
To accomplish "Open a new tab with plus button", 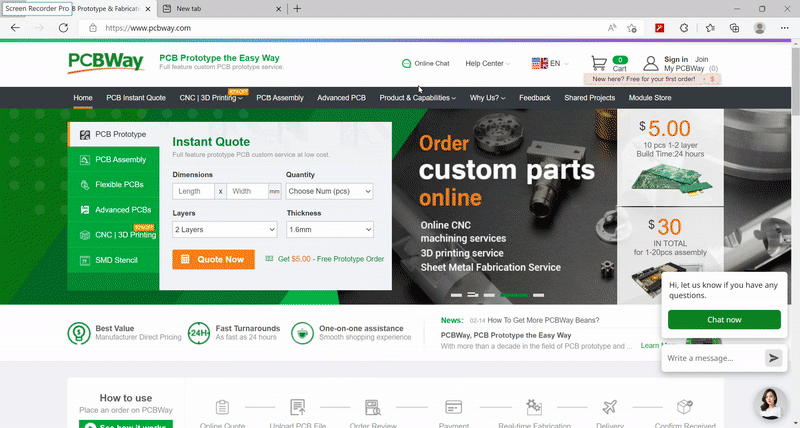I will (297, 9).
